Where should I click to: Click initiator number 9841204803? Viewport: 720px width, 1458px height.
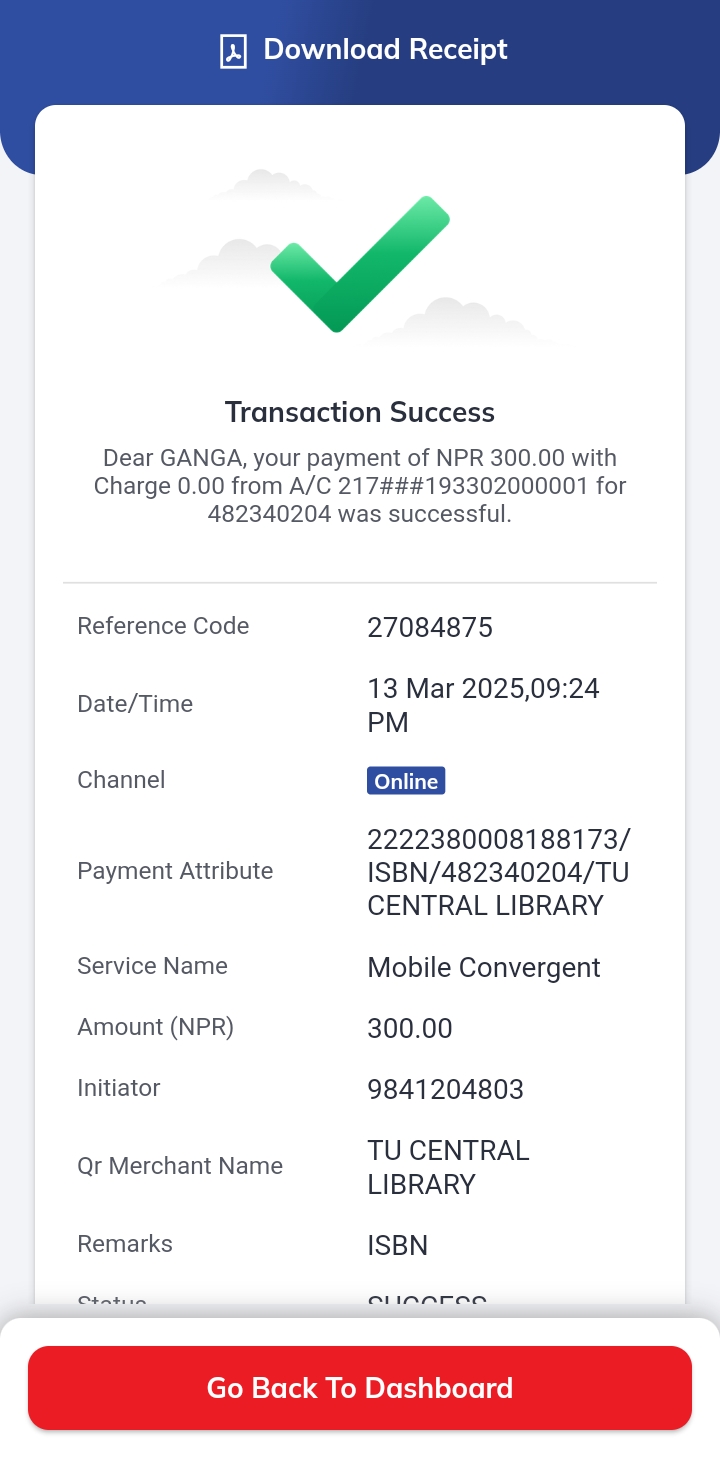click(446, 1089)
